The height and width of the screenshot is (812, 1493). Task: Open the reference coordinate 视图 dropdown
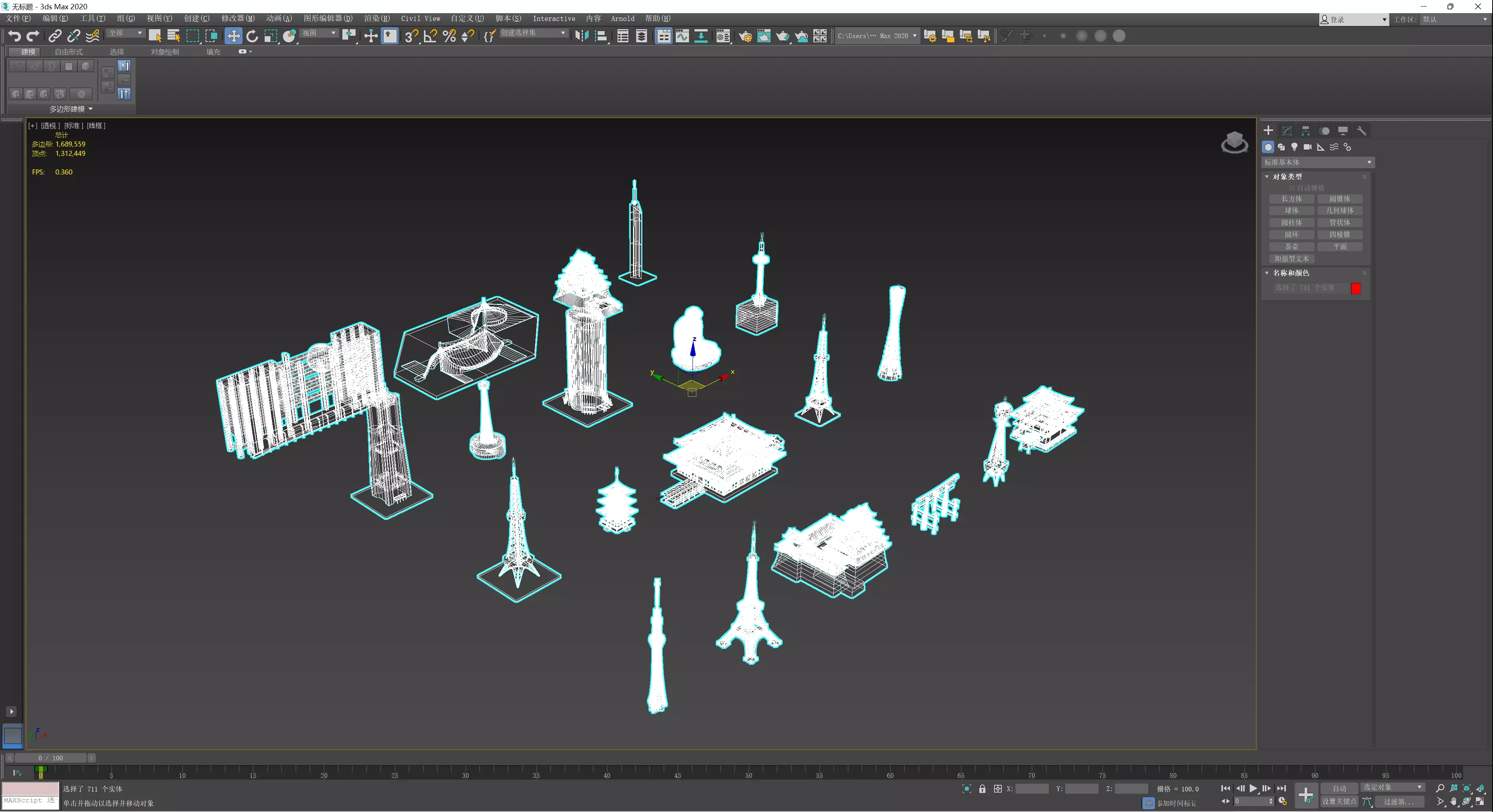pos(319,33)
